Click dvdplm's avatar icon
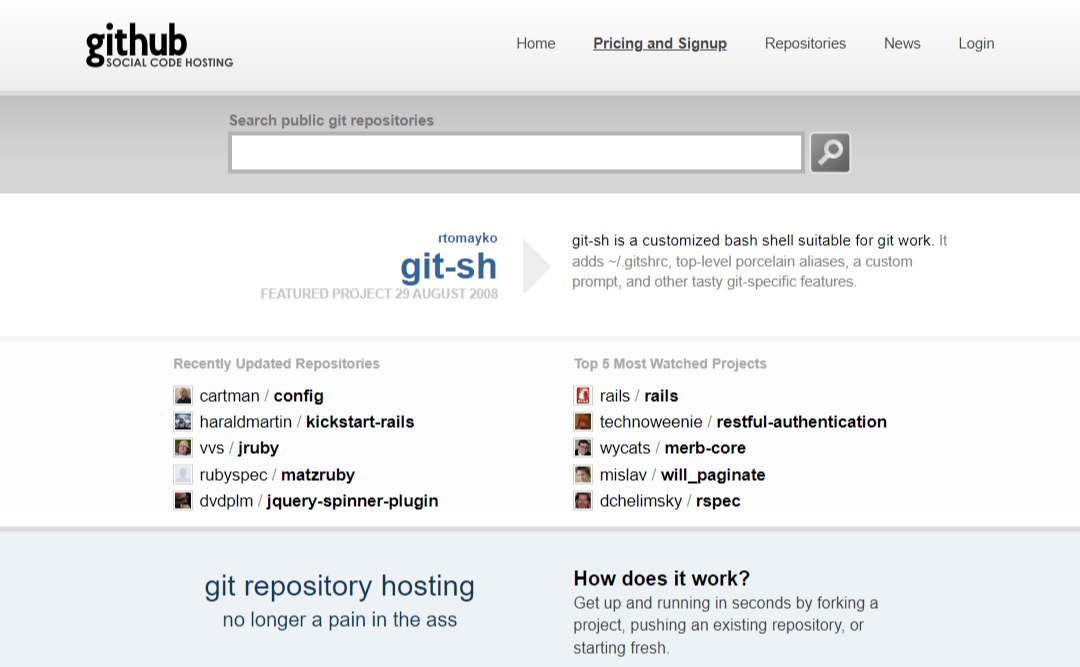This screenshot has width=1080, height=667. coord(183,501)
